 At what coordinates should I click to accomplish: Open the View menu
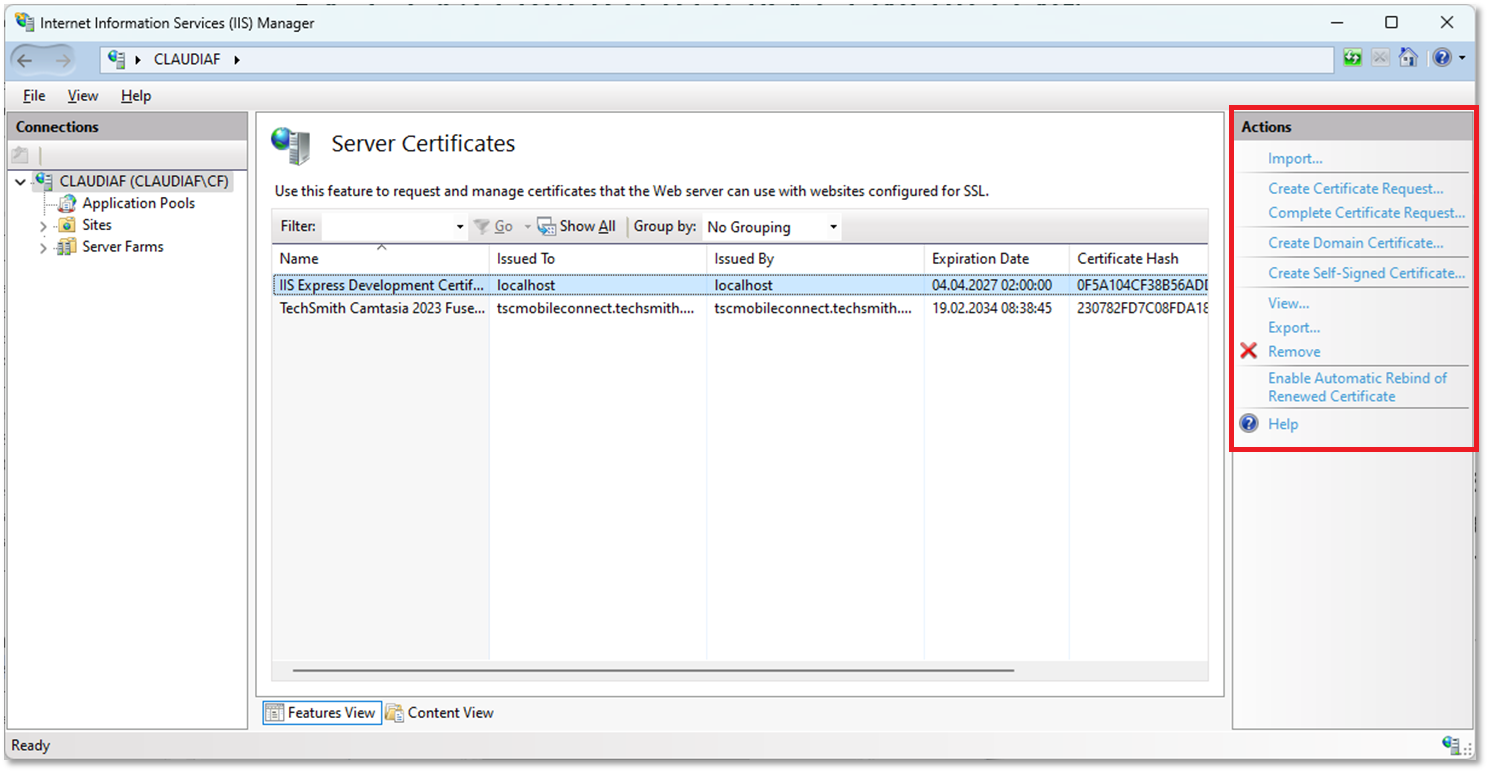(x=83, y=96)
